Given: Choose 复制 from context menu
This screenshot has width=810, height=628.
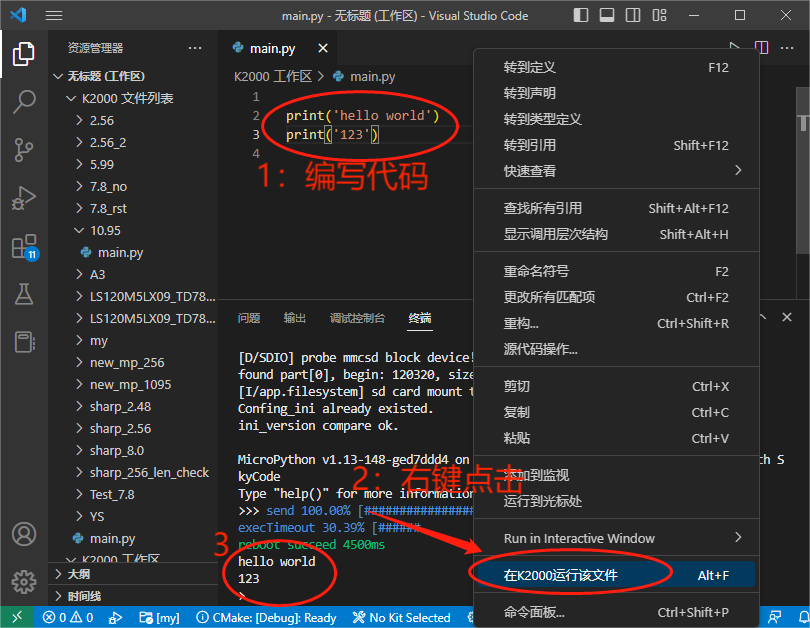Looking at the screenshot, I should (x=616, y=412).
